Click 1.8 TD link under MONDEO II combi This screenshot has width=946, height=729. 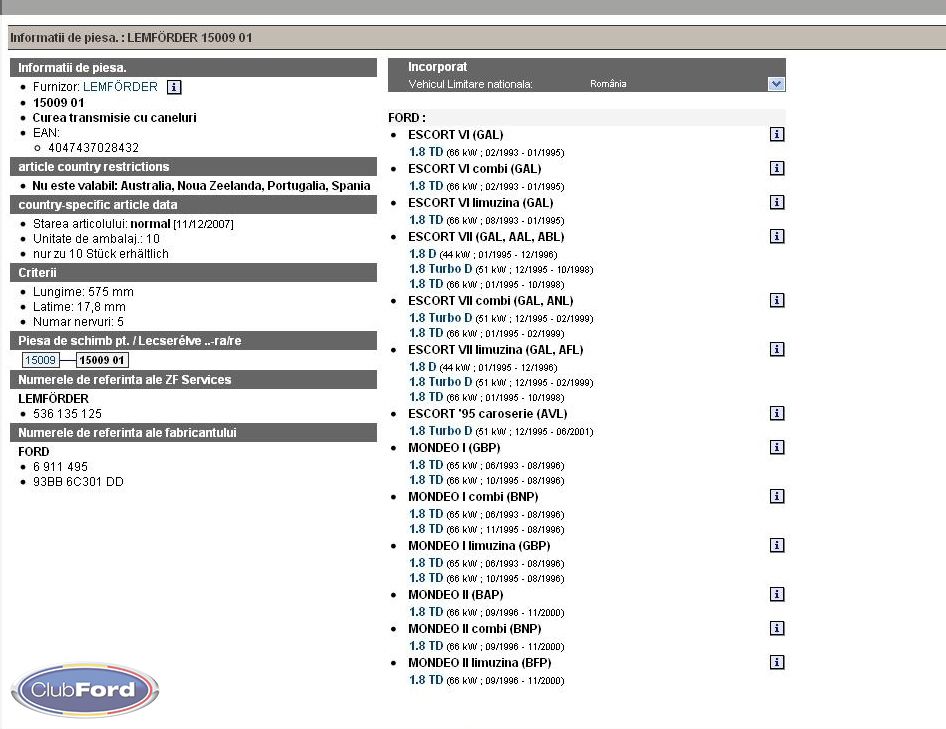click(x=426, y=646)
